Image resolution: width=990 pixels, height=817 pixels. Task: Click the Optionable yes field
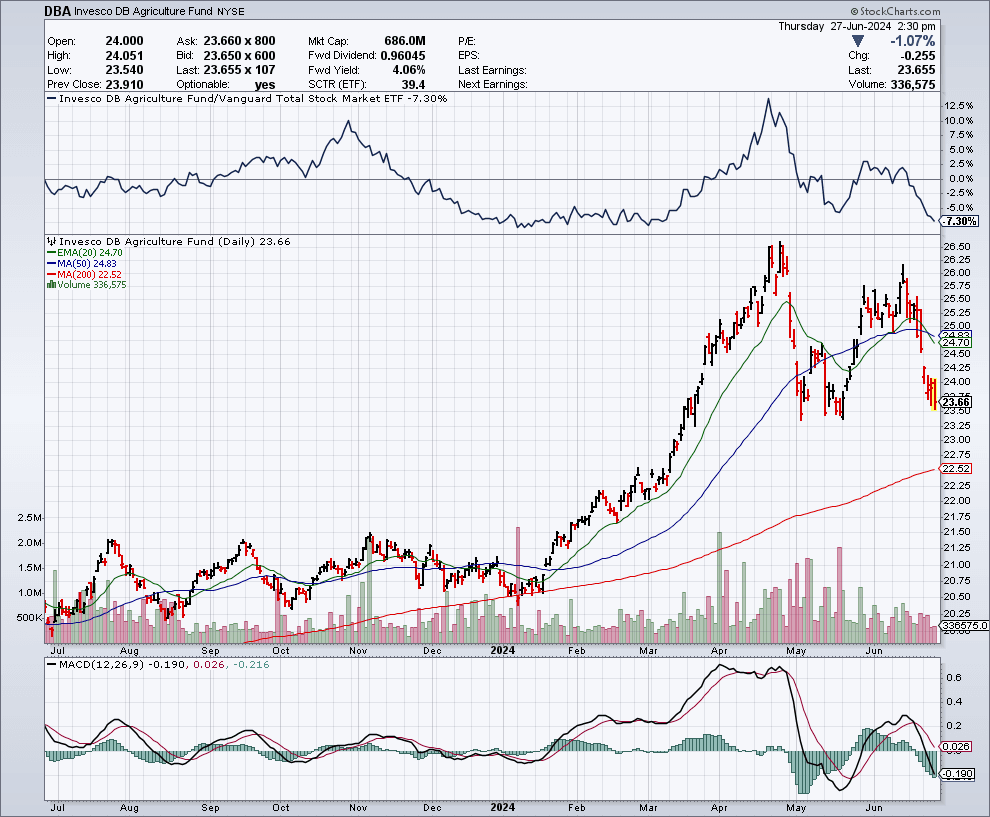click(x=225, y=85)
